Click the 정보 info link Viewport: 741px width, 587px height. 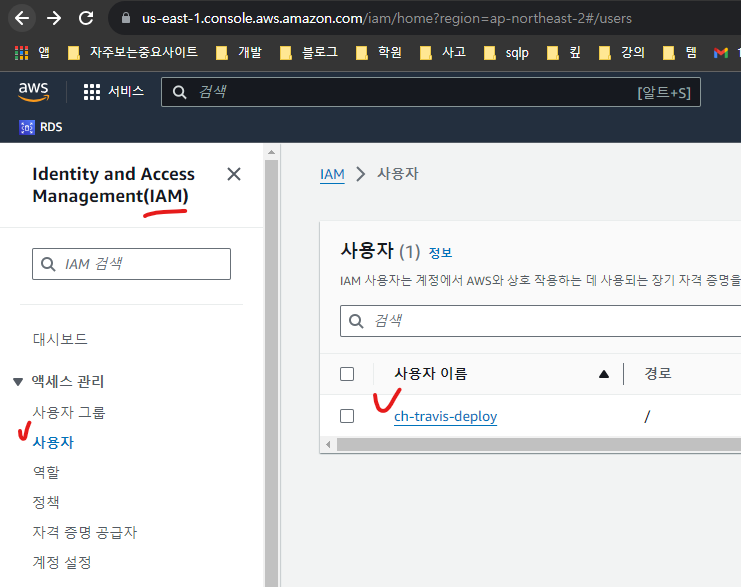[x=440, y=253]
